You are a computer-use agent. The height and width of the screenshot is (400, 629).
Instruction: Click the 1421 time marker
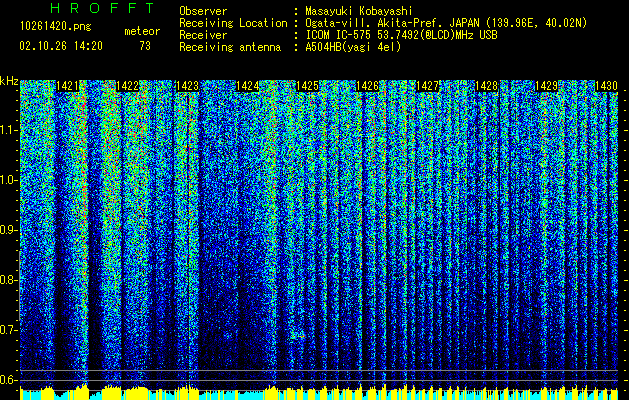coord(68,86)
